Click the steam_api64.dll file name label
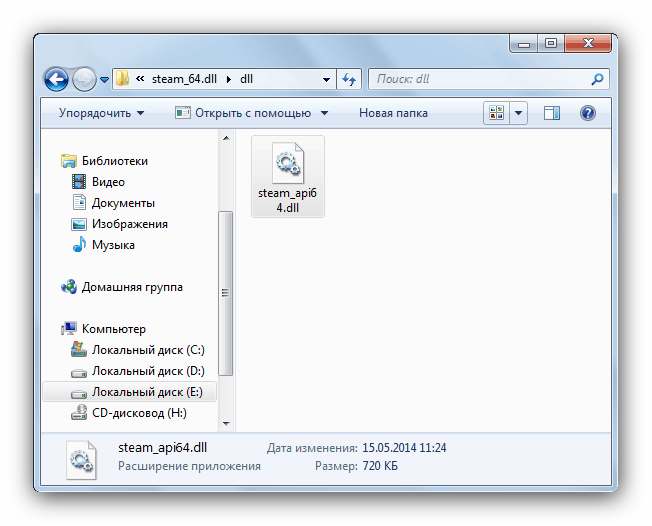The image size is (652, 526). 288,200
